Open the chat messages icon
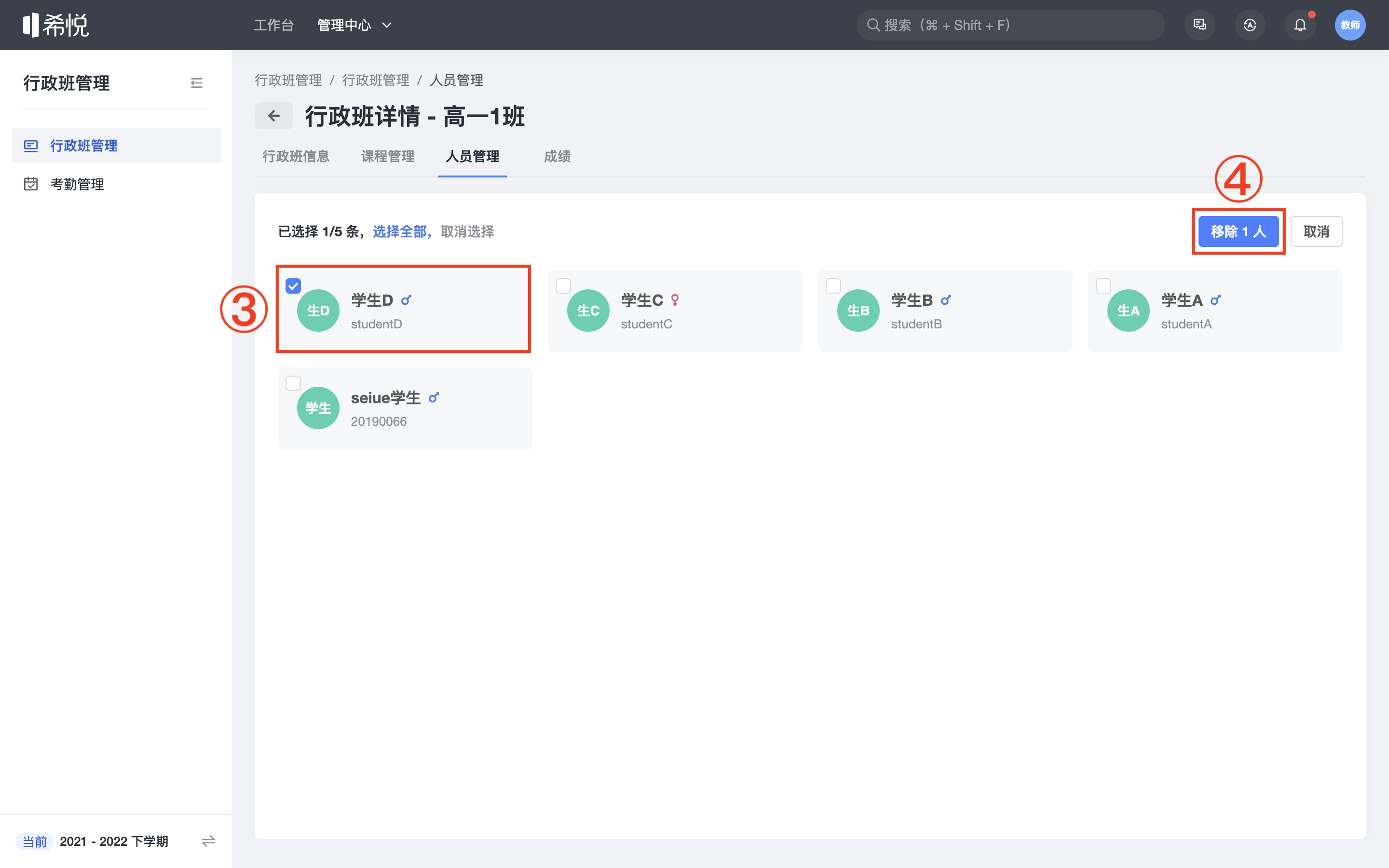This screenshot has width=1389, height=868. (x=1199, y=25)
